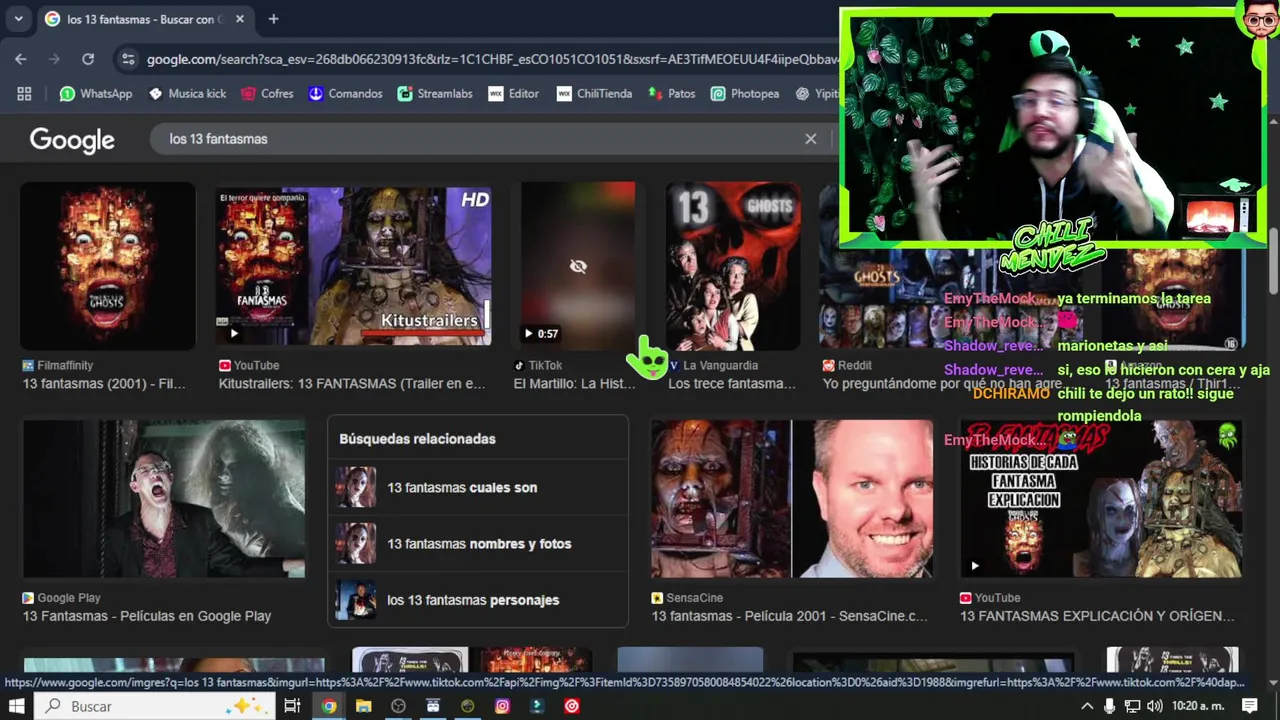Go to the Google logo homepage
Viewport: 1280px width, 720px height.
(x=72, y=140)
